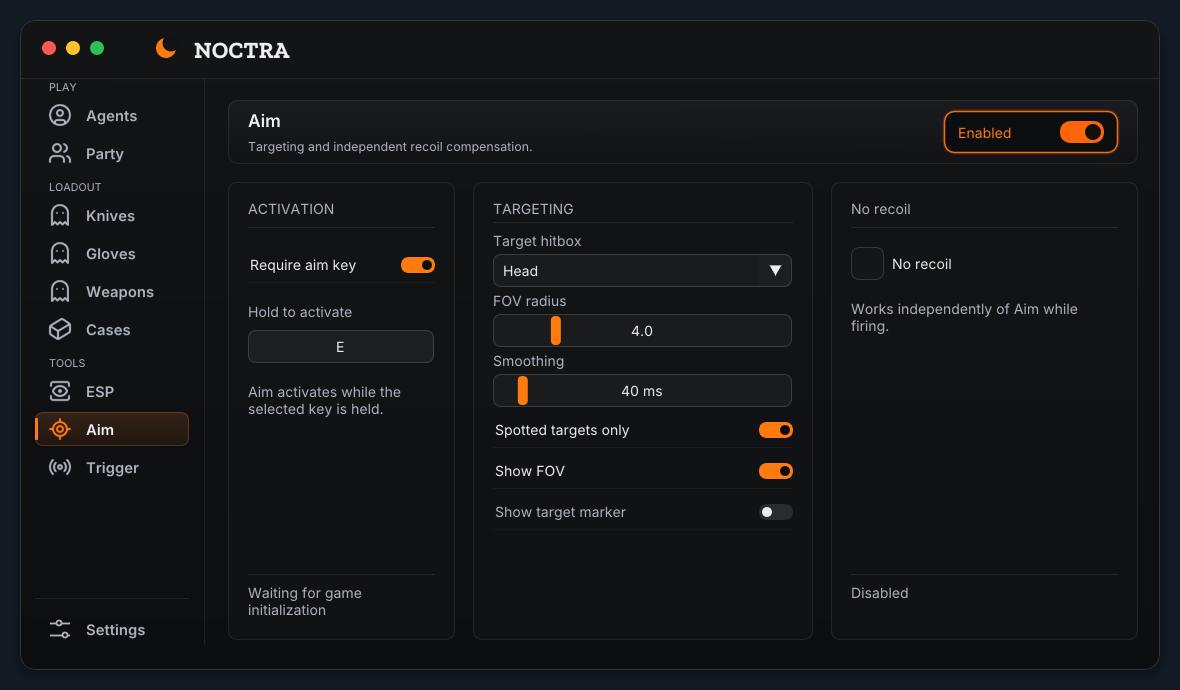
Task: Click the "Disabled" status text
Action: [880, 593]
